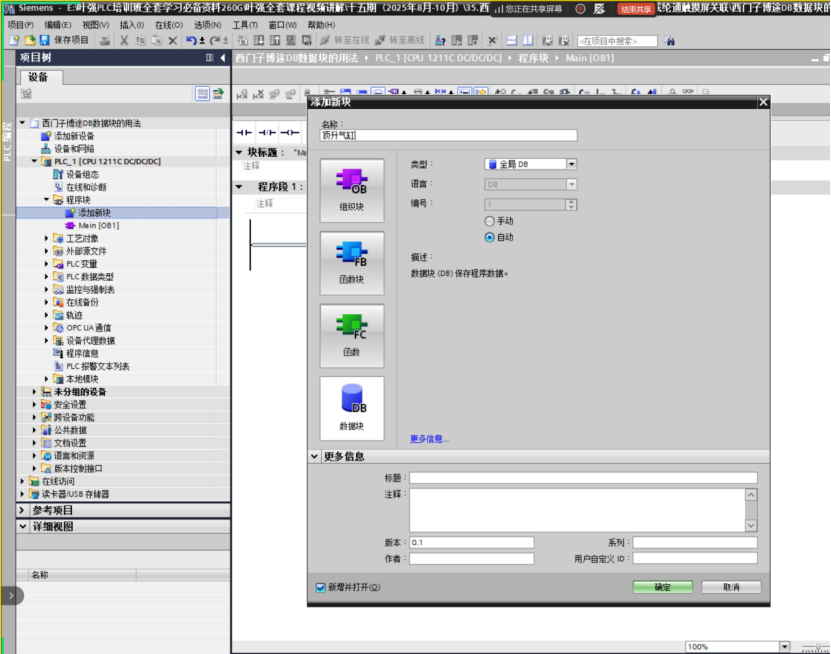Click the search-in-project binoculars icon
The width and height of the screenshot is (831, 654).
(x=669, y=40)
